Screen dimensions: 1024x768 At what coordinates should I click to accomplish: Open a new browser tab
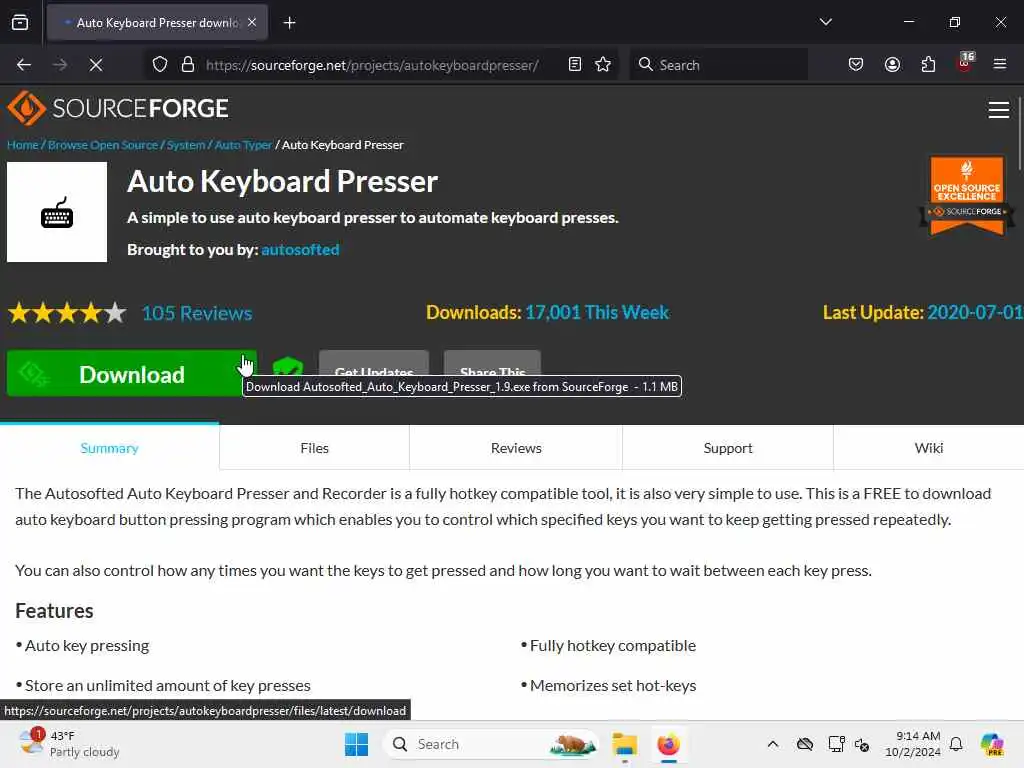pos(289,23)
